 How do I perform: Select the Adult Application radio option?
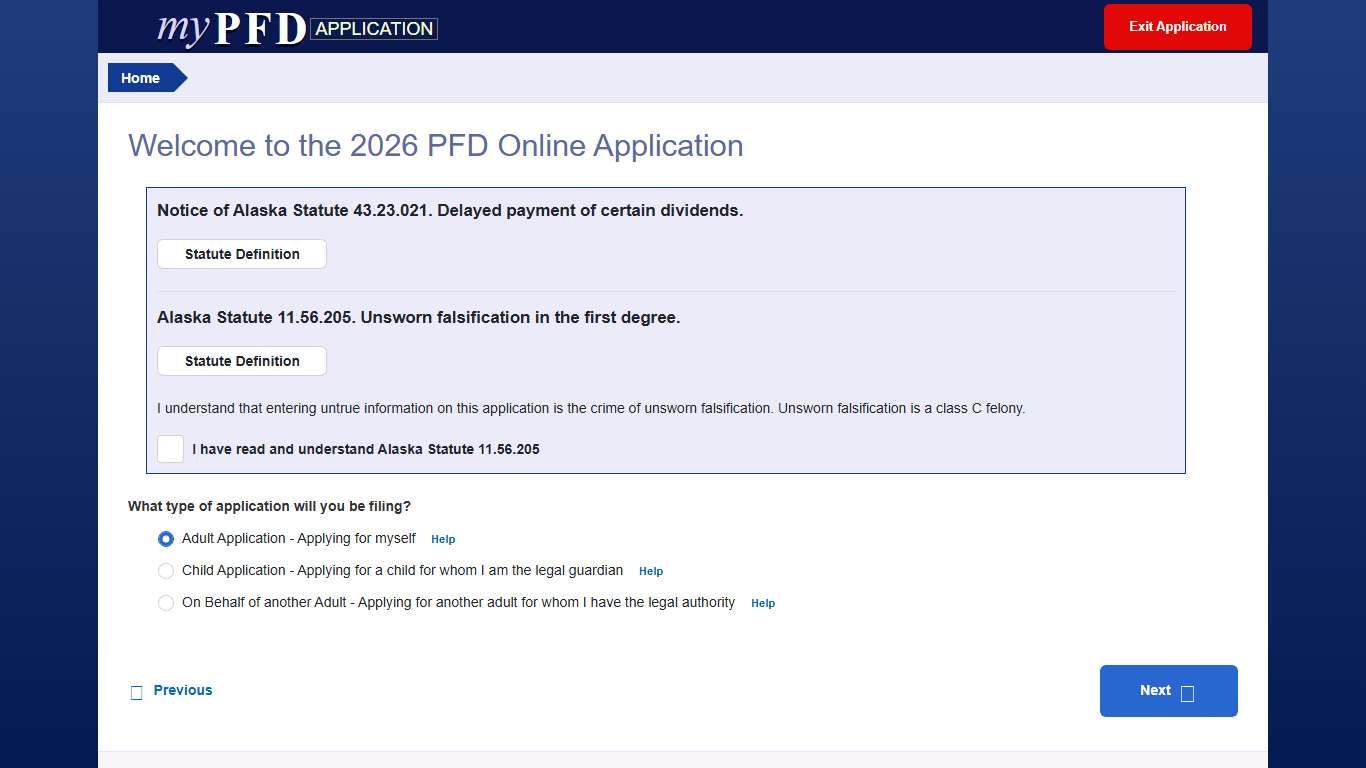tap(165, 538)
